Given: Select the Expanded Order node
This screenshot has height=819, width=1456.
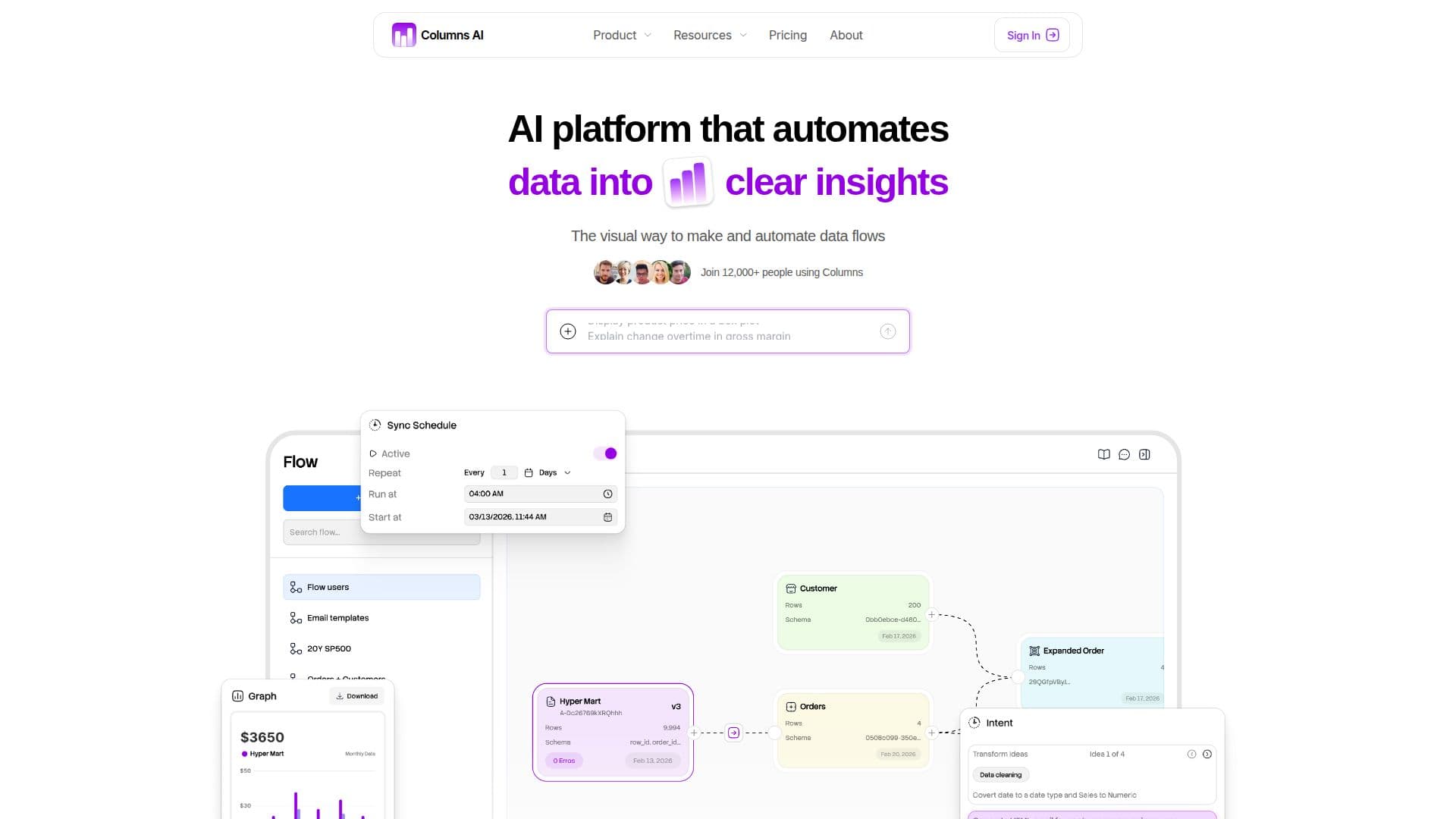Looking at the screenshot, I should (x=1092, y=673).
